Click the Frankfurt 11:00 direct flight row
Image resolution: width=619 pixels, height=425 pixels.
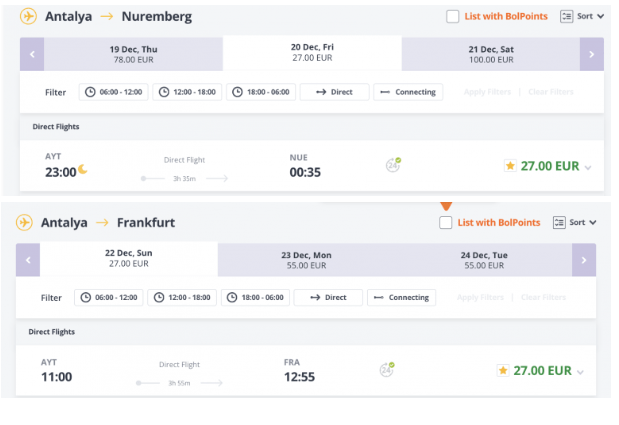[x=306, y=371]
